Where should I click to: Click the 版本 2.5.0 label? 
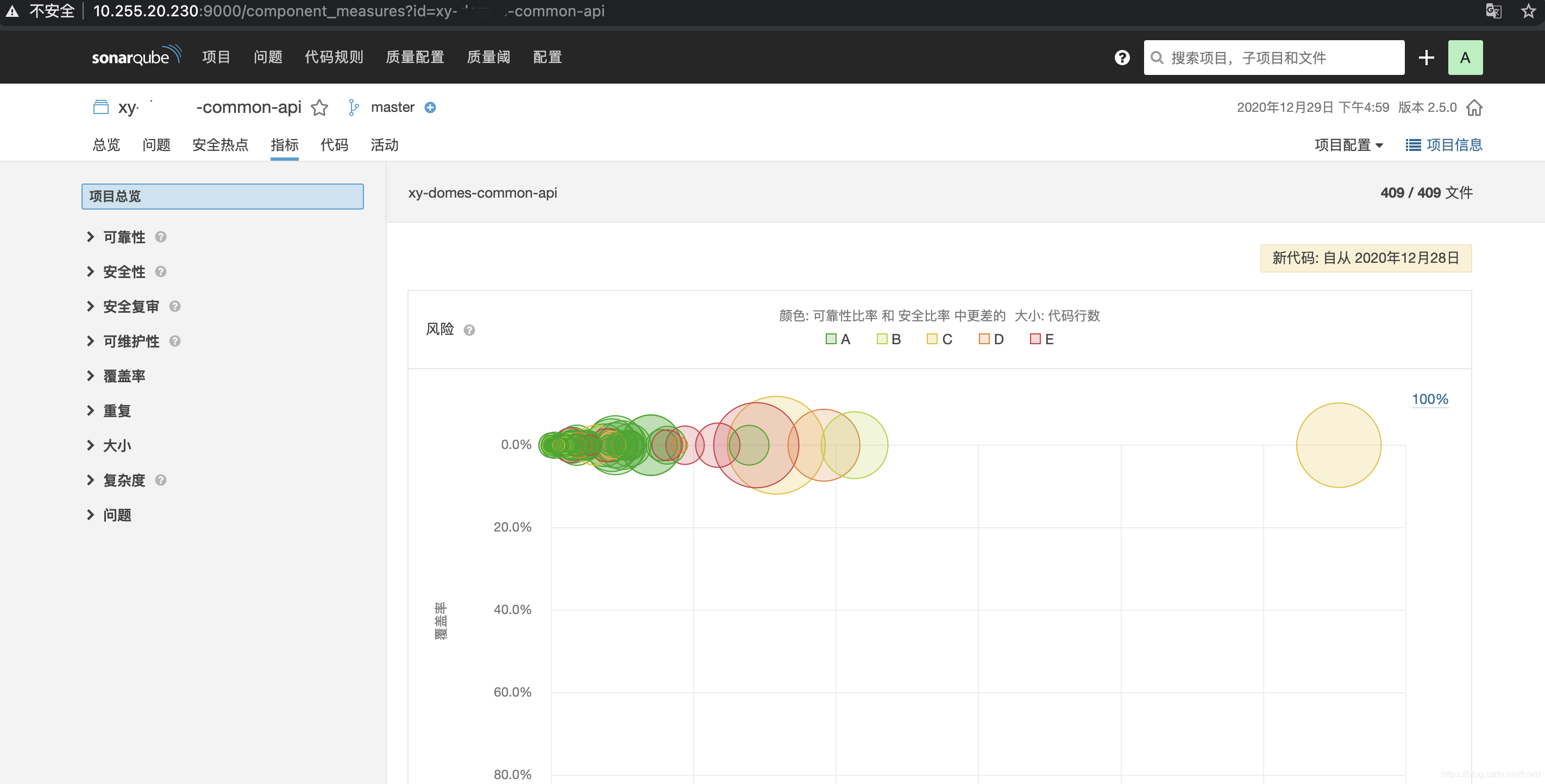[x=1428, y=108]
